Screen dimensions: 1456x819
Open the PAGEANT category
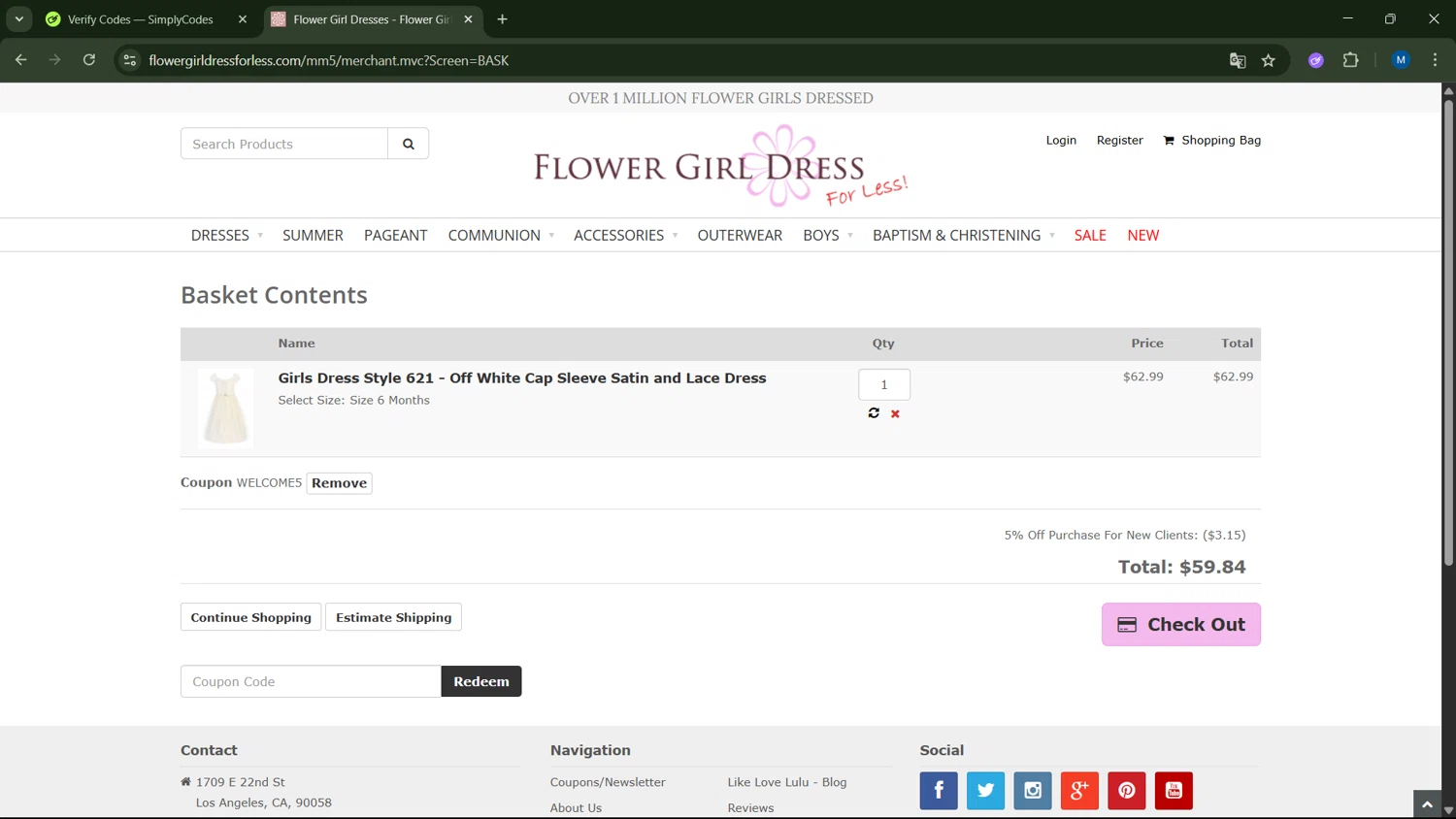[x=395, y=235]
